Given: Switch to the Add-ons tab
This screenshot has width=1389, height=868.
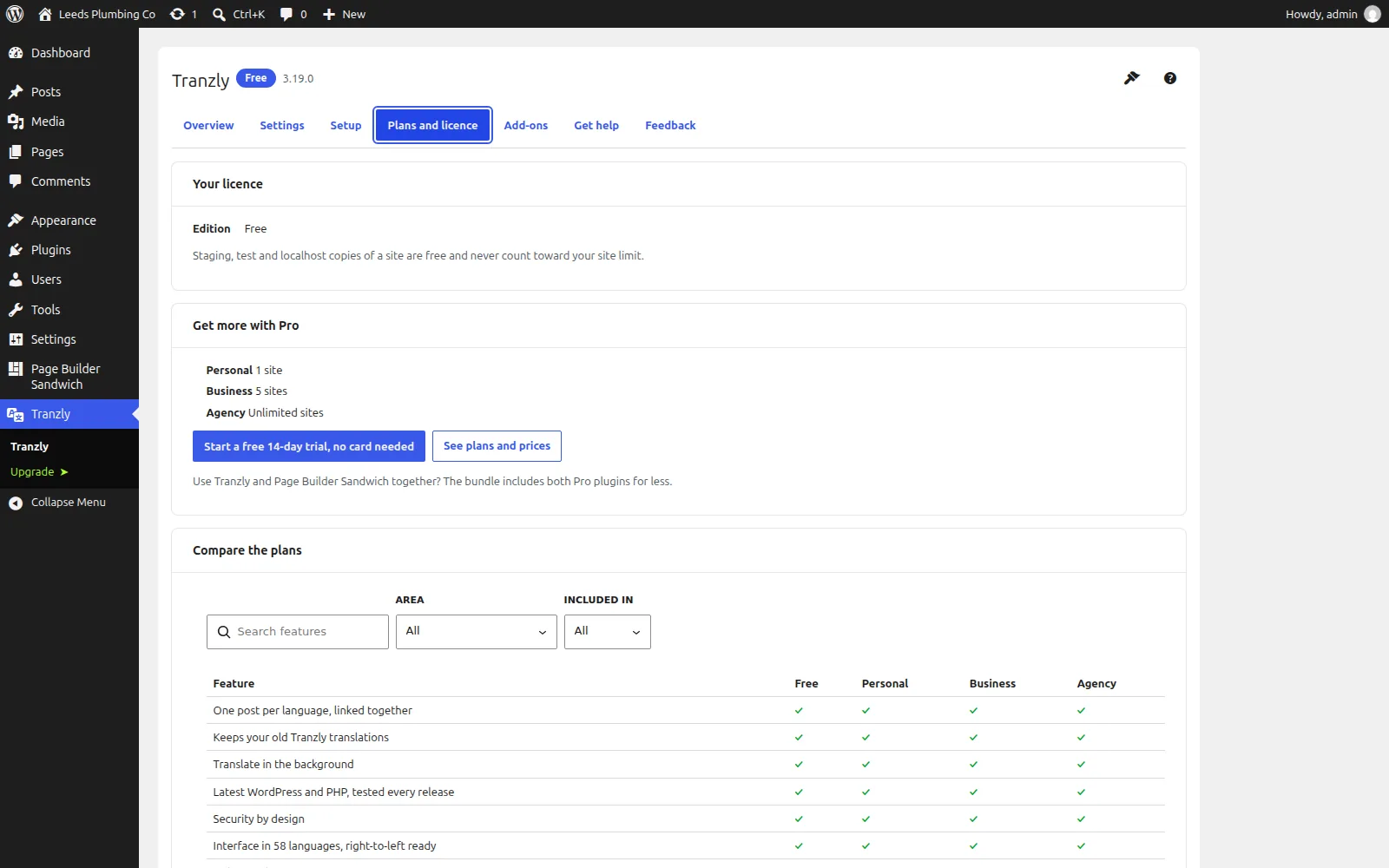Looking at the screenshot, I should (x=526, y=125).
